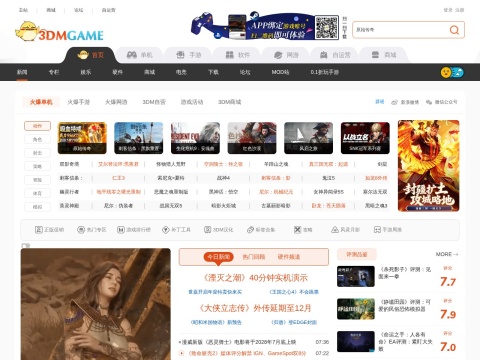This screenshot has width=480, height=360.
Task: Go to 新闻 in the dark navbar
Action: point(22,72)
